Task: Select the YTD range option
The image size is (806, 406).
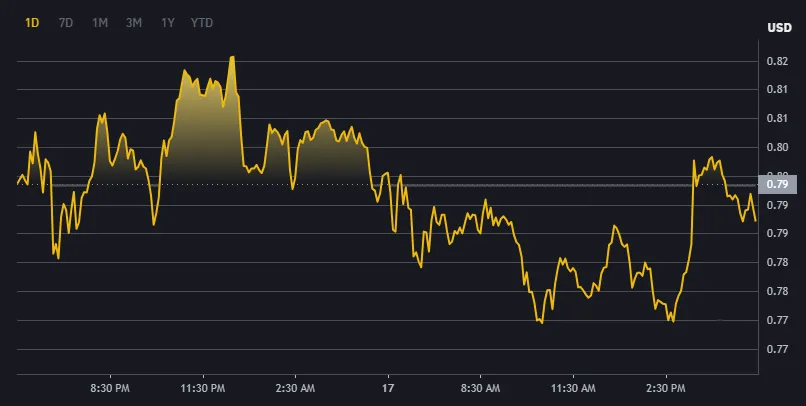Action: [202, 23]
